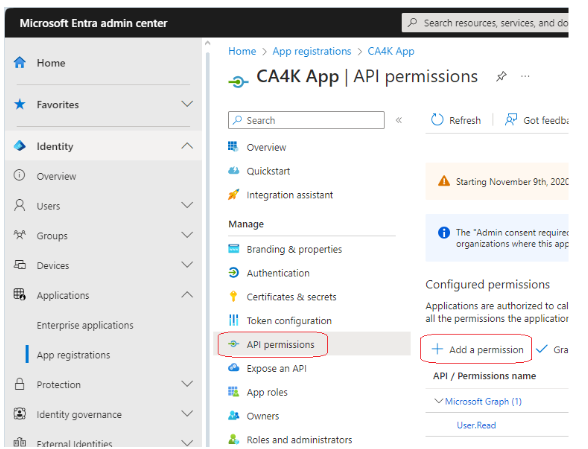Click the Refresh icon button
The height and width of the screenshot is (449, 588).
tap(437, 120)
